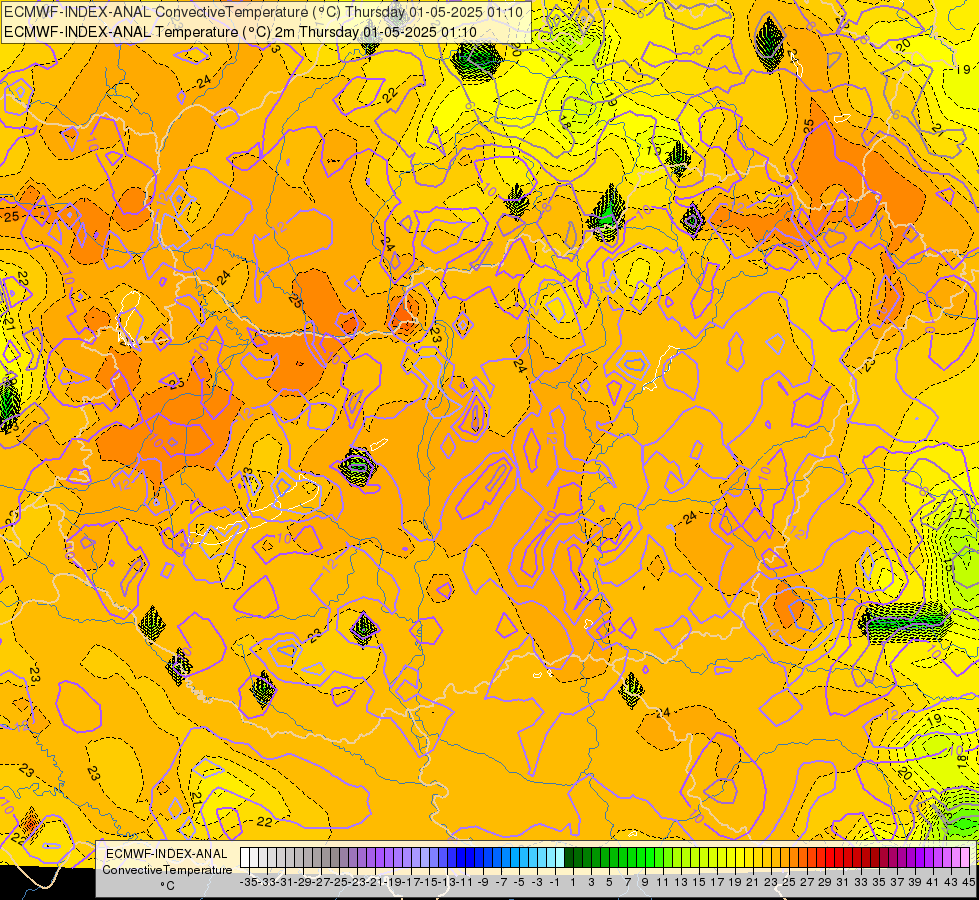Click the '-21' value on the legend scale
This screenshot has width=979, height=900.
375,882
